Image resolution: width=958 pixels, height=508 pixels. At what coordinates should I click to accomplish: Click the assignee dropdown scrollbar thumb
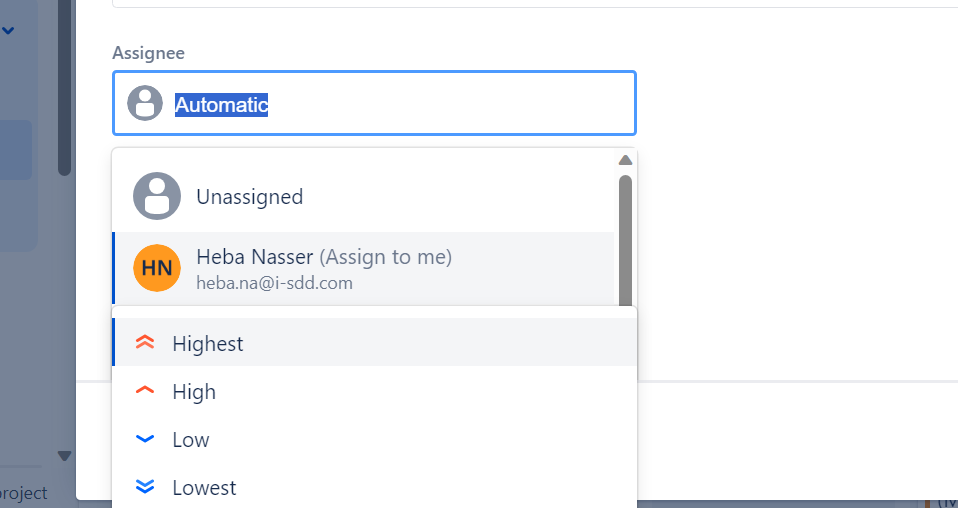pyautogui.click(x=625, y=240)
